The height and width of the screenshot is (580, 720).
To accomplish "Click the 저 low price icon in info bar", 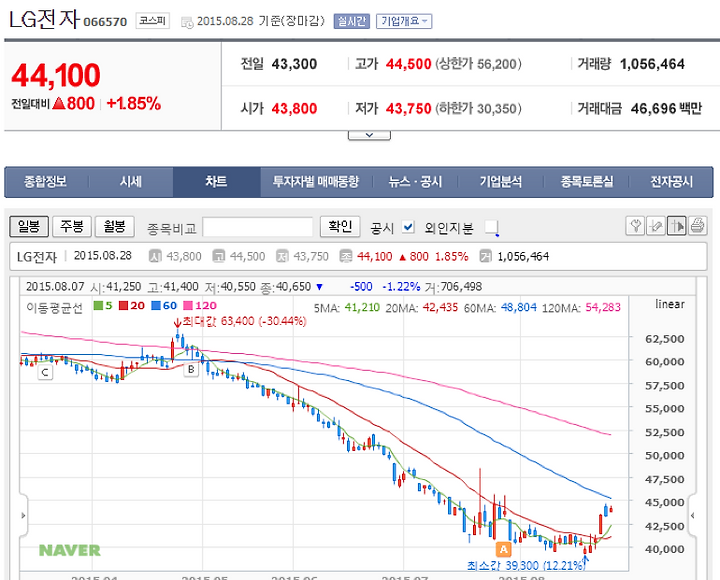I will 282,256.
